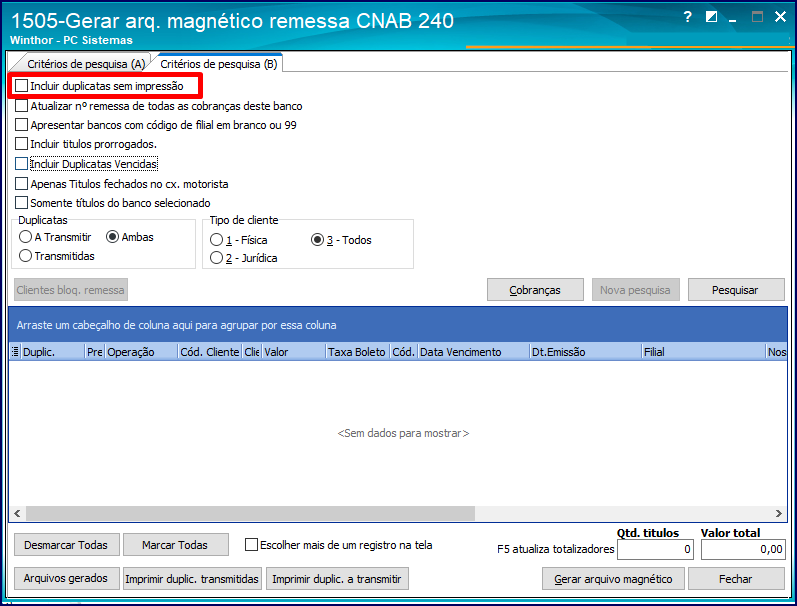Close window with the X icon
Viewport: 797px width, 606px height.
click(x=780, y=17)
